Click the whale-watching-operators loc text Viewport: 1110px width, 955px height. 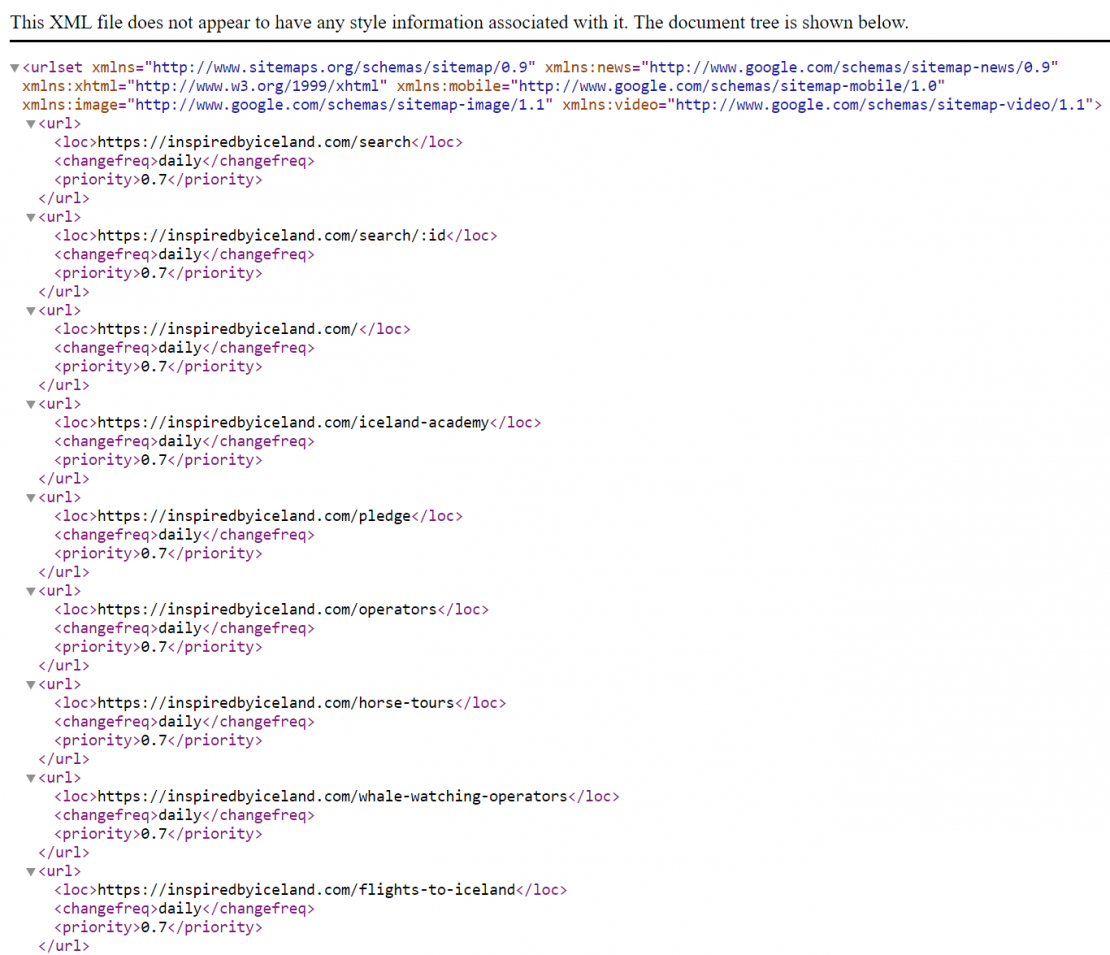(333, 796)
